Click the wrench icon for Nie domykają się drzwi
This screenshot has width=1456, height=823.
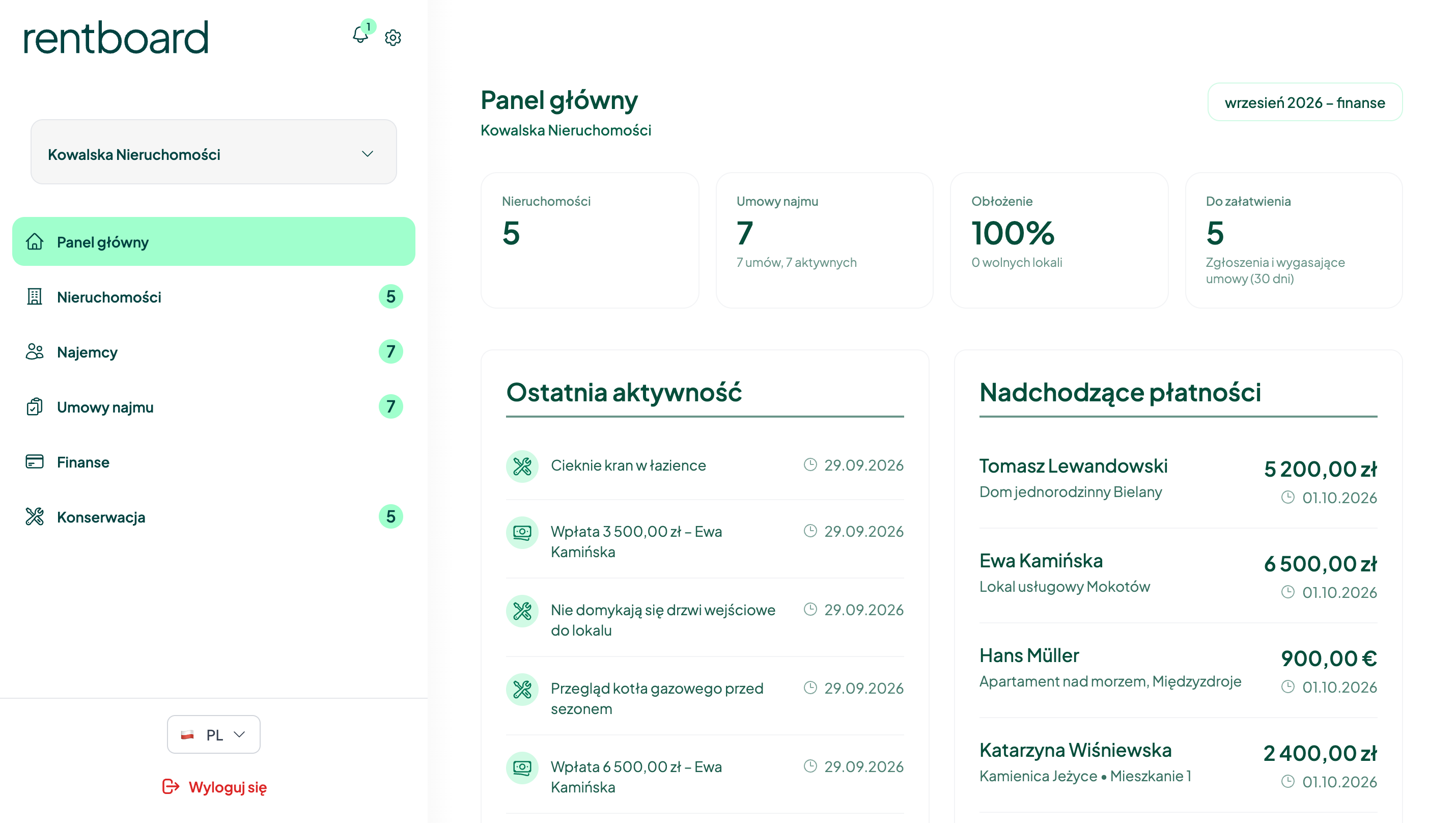click(x=522, y=611)
